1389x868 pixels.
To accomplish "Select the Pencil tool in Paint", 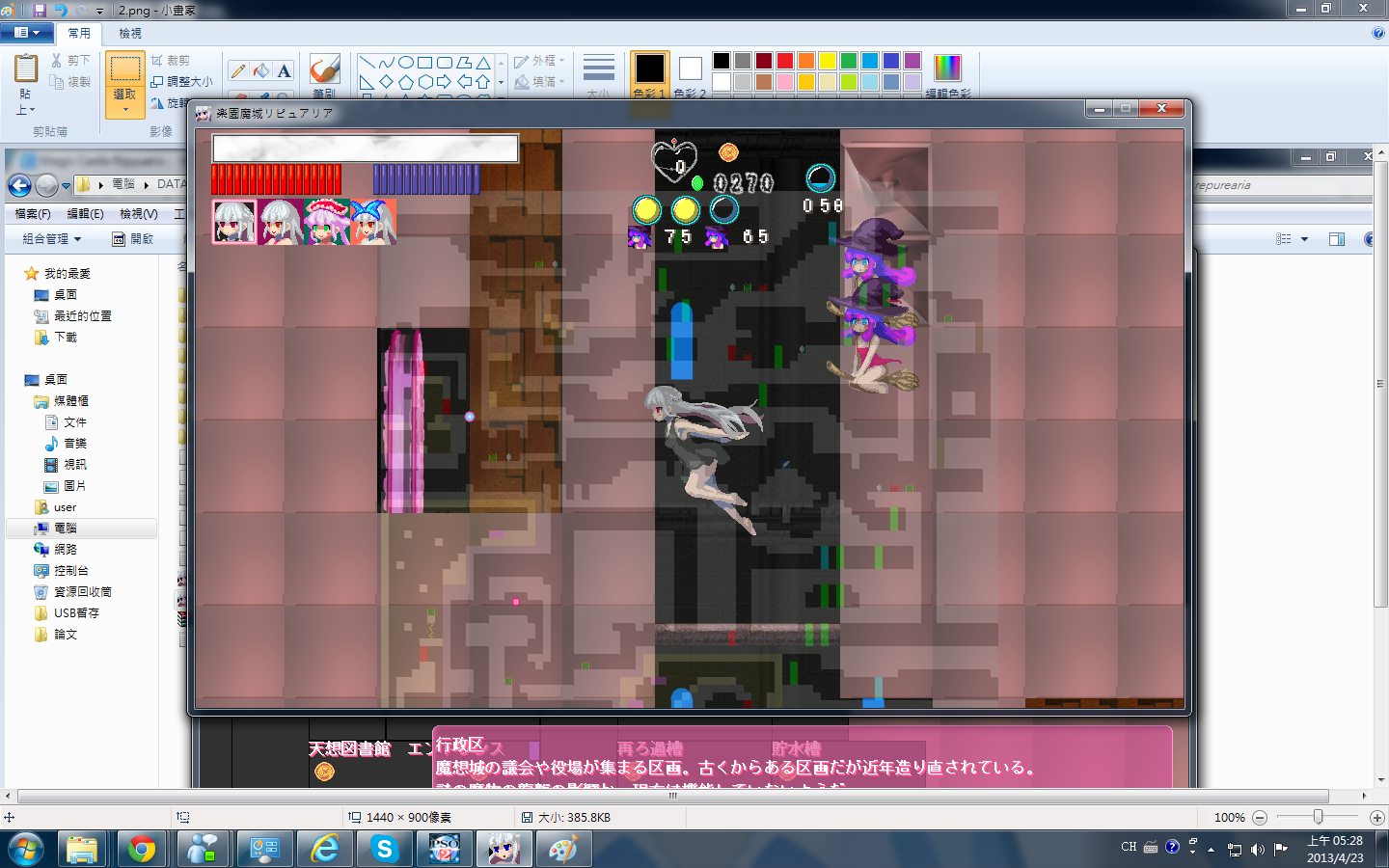I will (x=238, y=70).
